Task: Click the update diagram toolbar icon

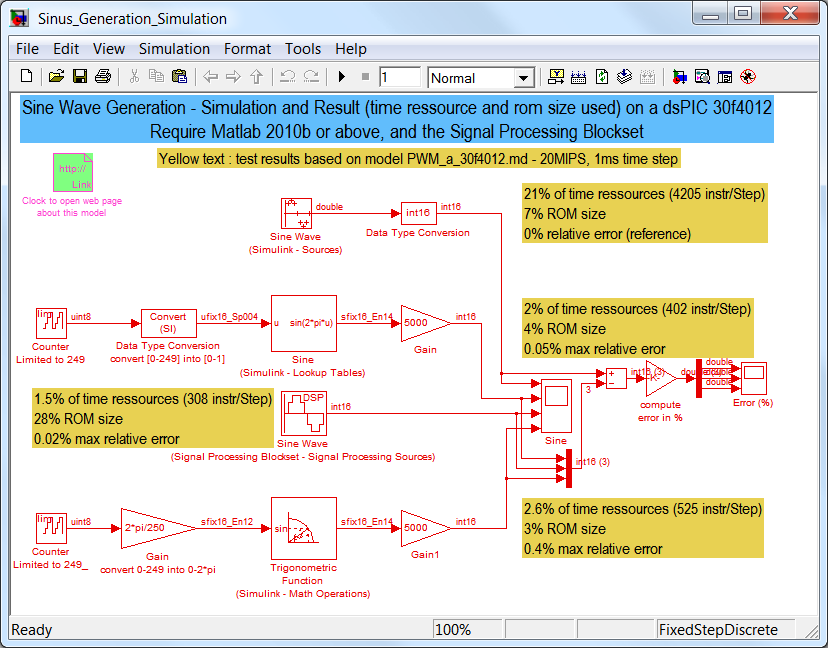Action: tap(602, 77)
